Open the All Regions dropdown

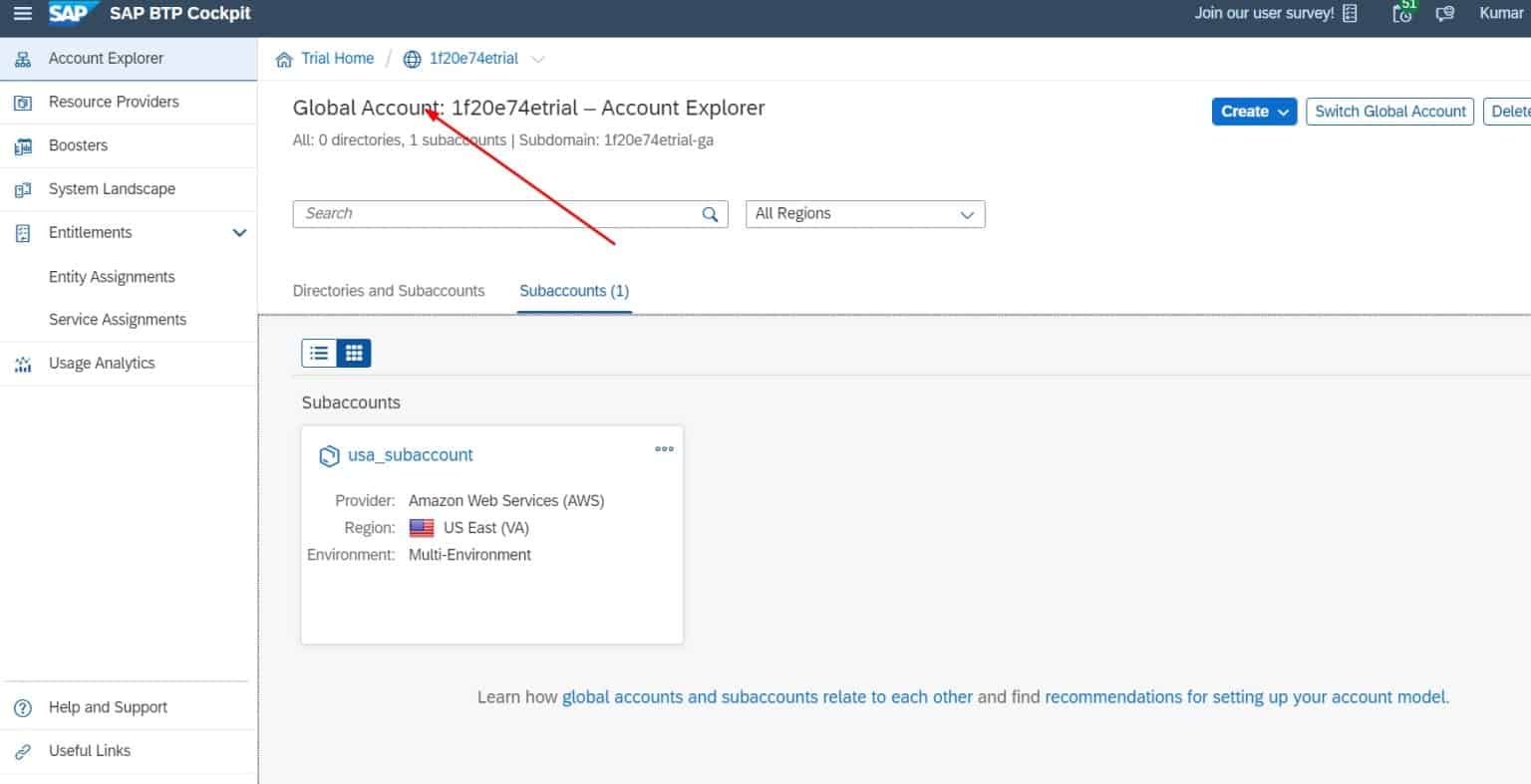coord(865,213)
